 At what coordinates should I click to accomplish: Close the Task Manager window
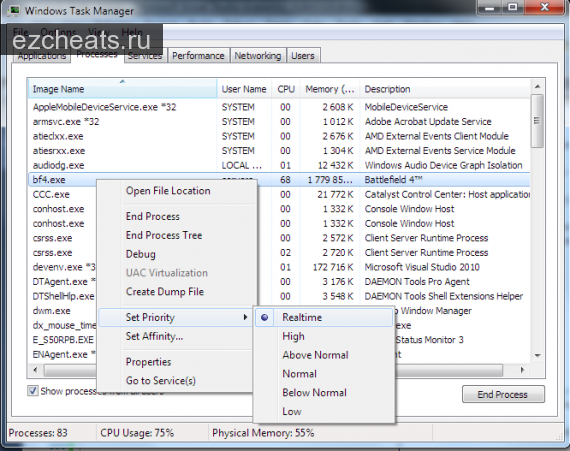coord(545,7)
